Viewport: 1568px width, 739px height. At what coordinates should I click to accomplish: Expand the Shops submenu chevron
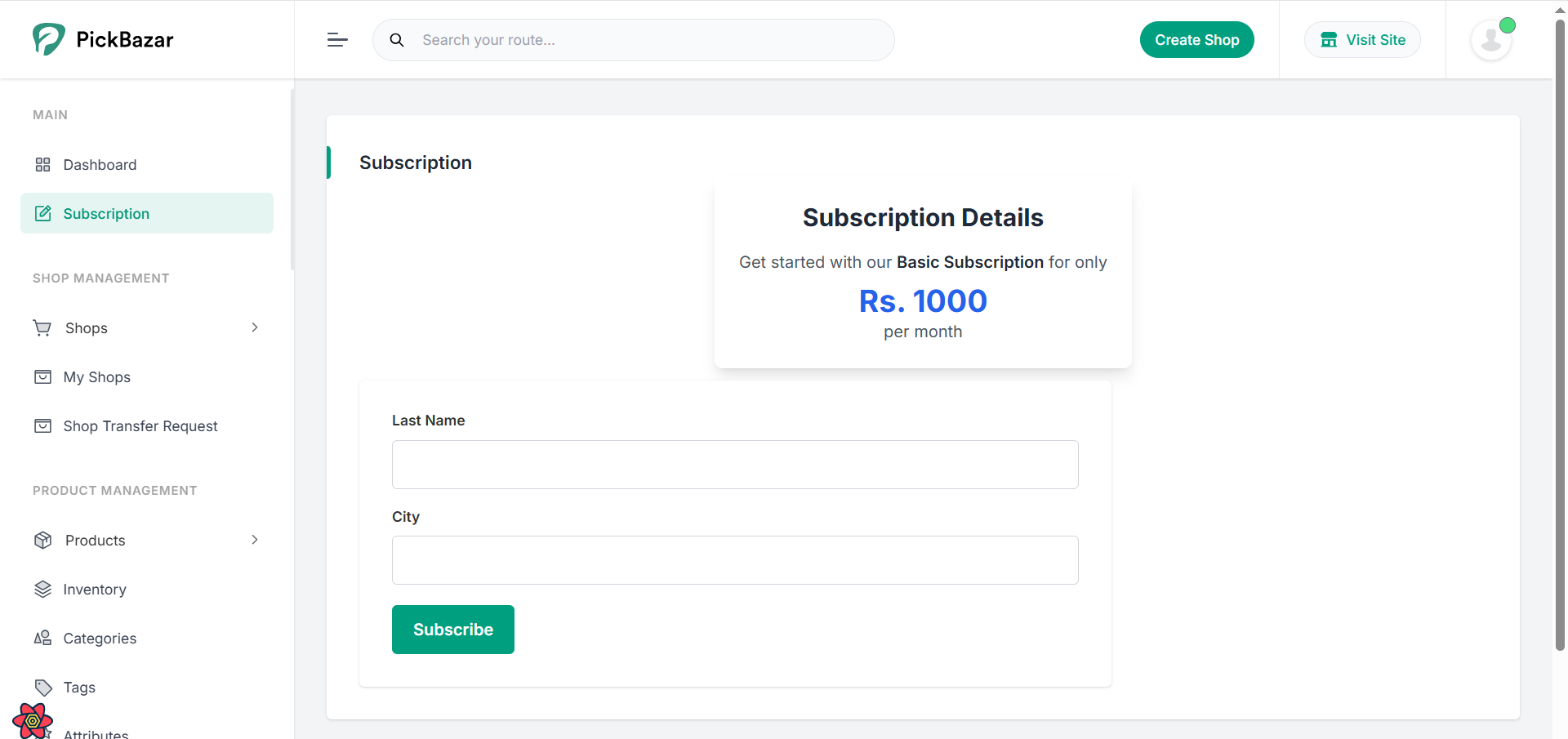click(x=255, y=327)
